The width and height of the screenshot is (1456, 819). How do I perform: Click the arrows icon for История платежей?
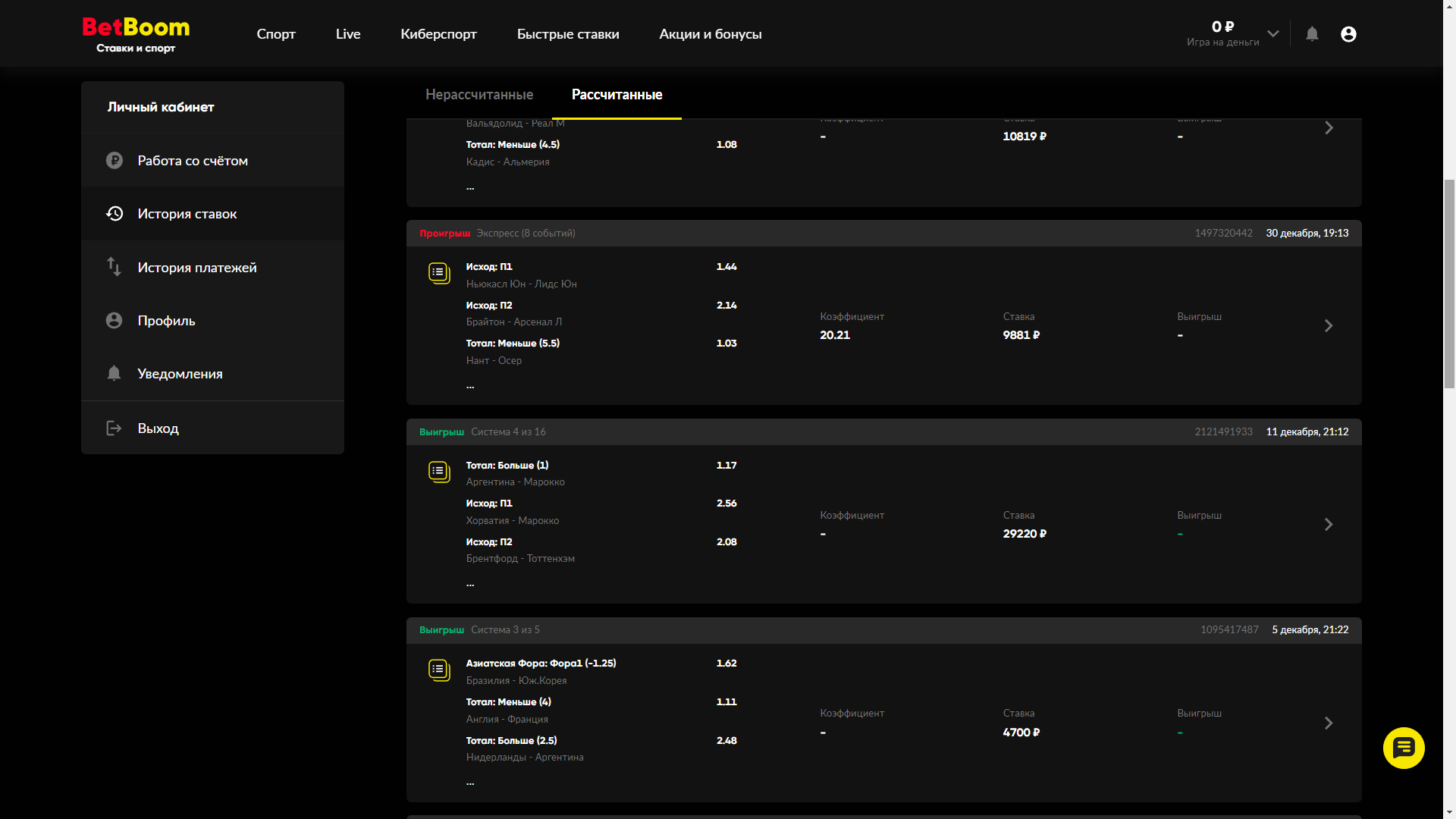[x=115, y=267]
